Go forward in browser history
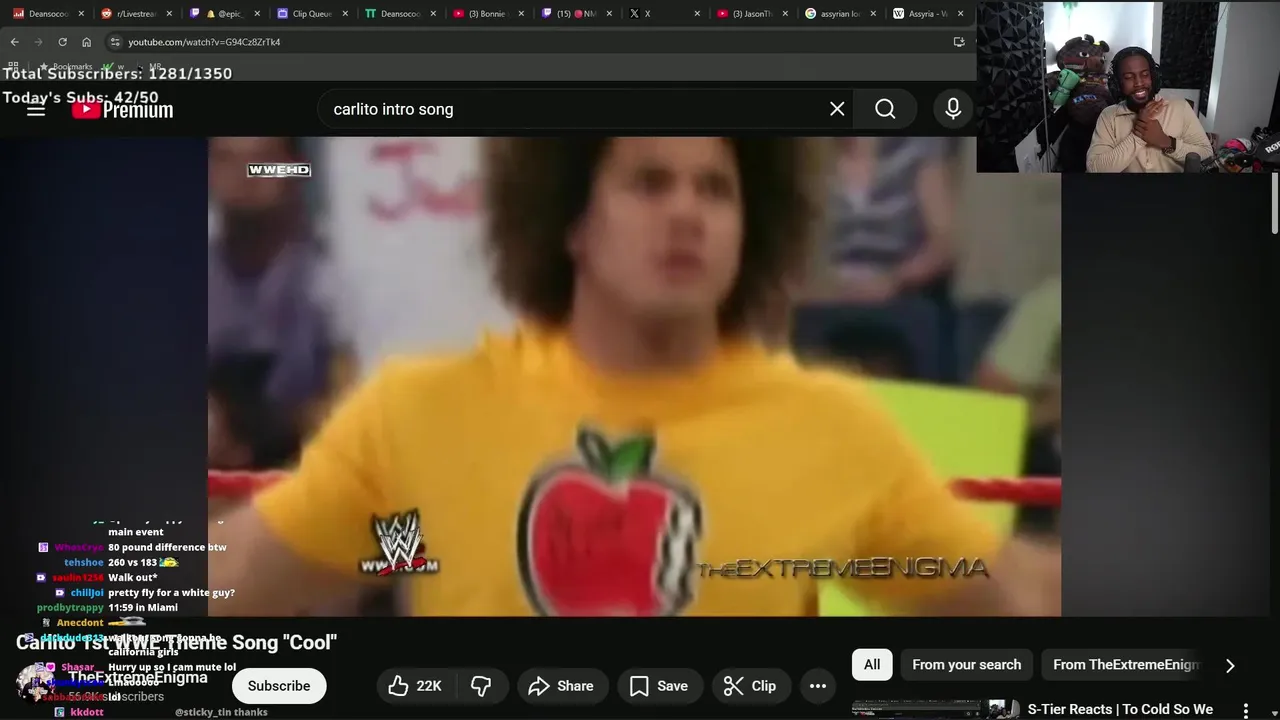 pos(38,42)
